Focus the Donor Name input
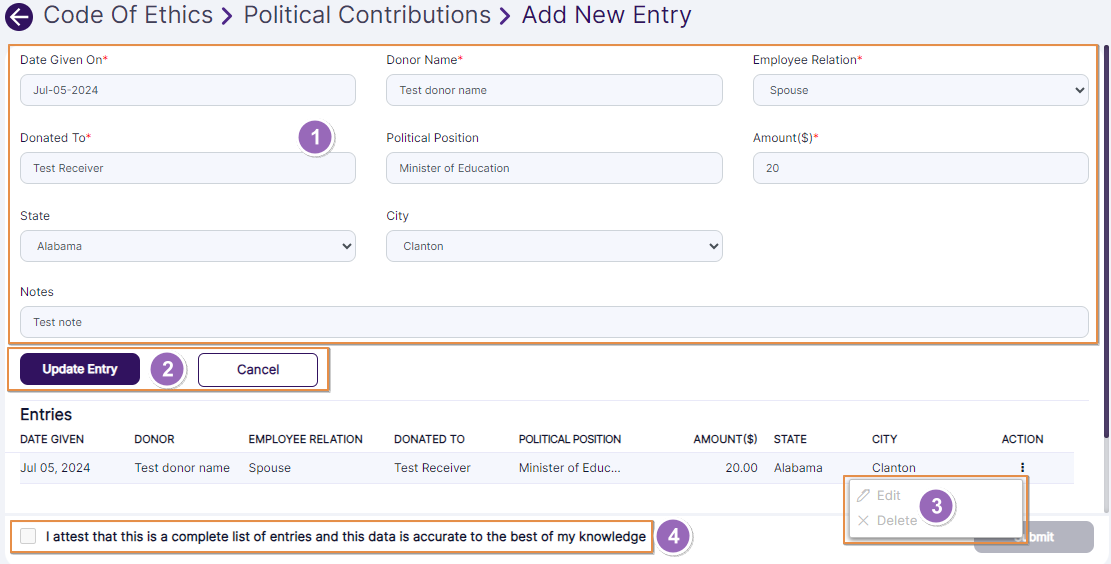 tap(554, 90)
